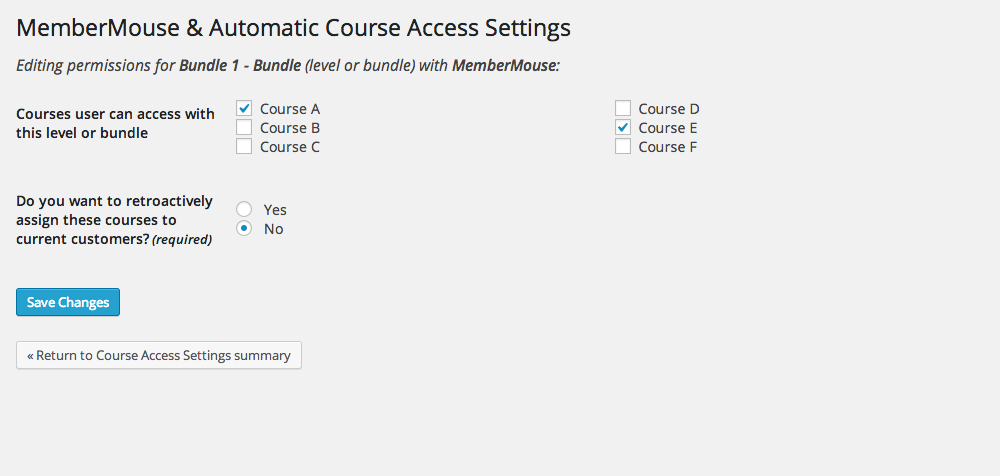Click the MemberMouse page title heading
This screenshot has height=476, width=1000.
pyautogui.click(x=293, y=28)
